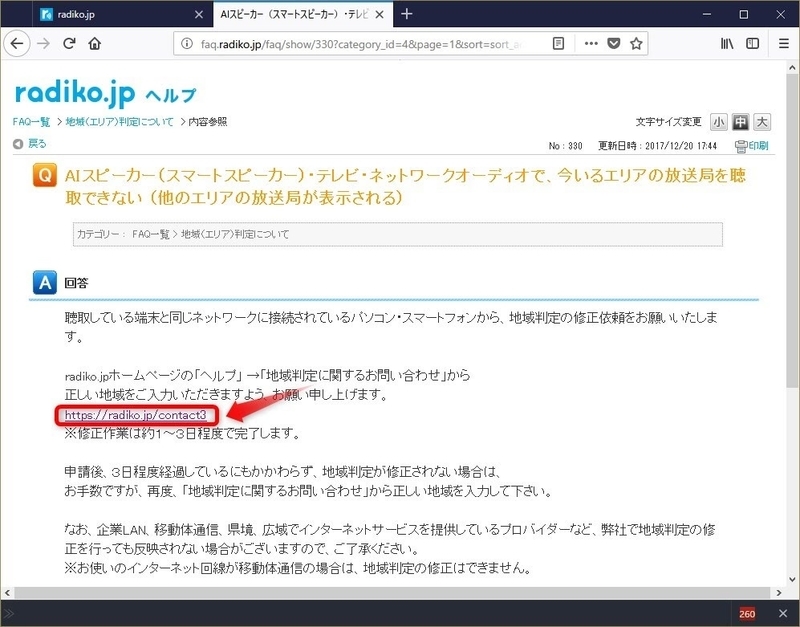The height and width of the screenshot is (627, 800).
Task: Click the No : 330 text
Action: pos(565,146)
